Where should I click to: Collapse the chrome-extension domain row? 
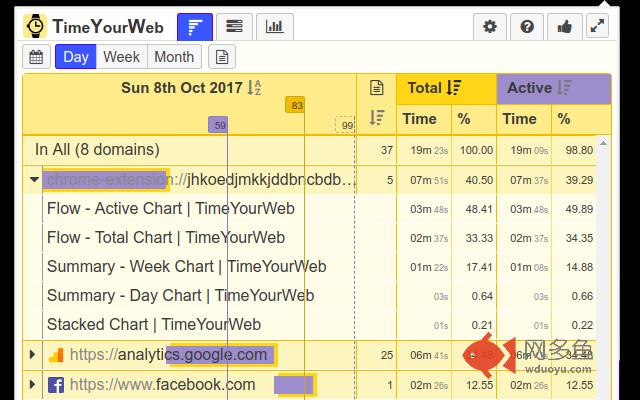tap(34, 180)
